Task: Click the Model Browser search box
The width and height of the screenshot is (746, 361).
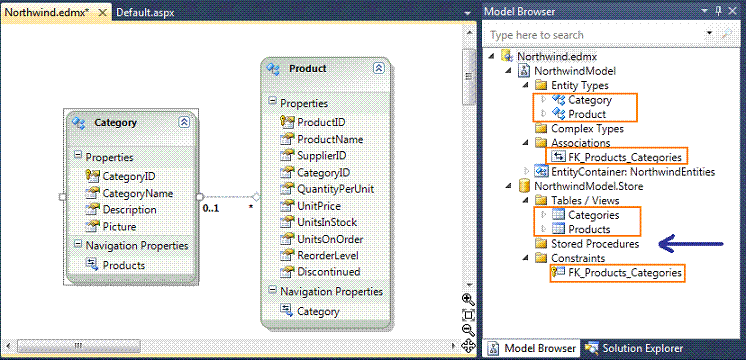Action: [598, 35]
